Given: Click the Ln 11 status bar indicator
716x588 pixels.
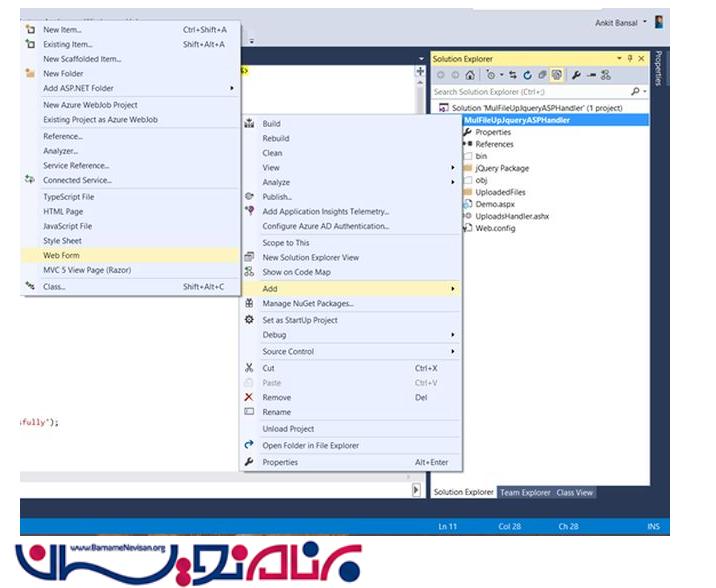Looking at the screenshot, I should coord(448,526).
